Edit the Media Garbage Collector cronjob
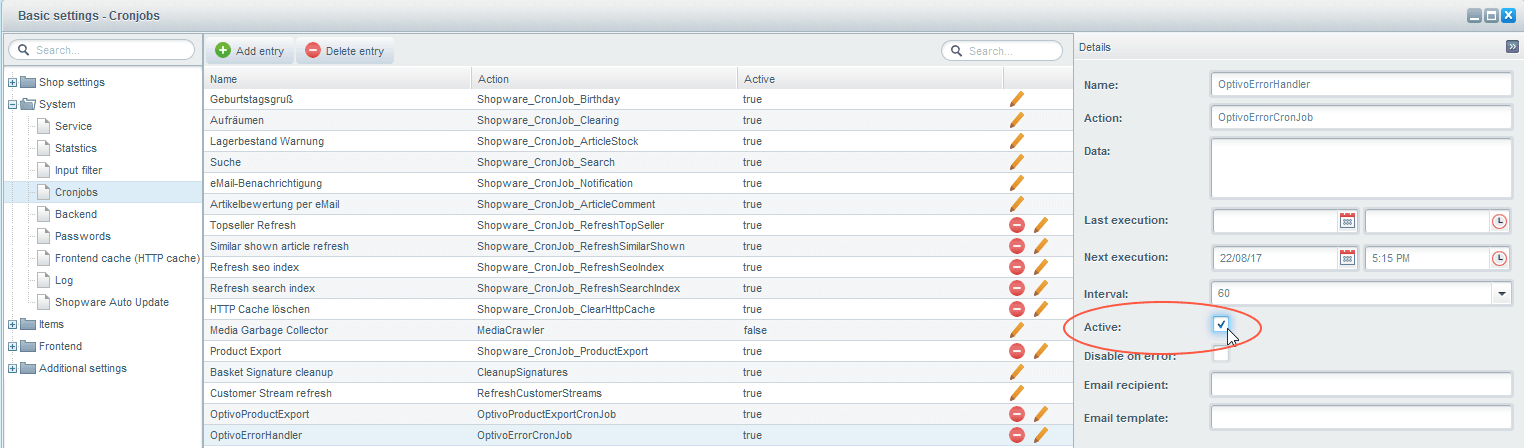Viewport: 1524px width, 448px height. click(x=1017, y=330)
